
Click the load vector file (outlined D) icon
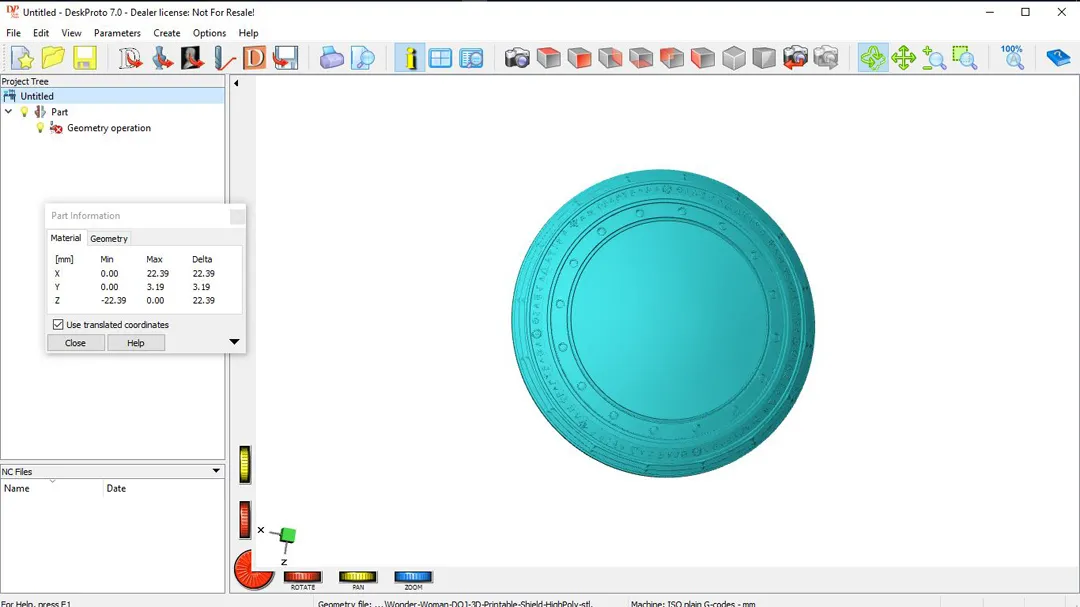[x=129, y=58]
